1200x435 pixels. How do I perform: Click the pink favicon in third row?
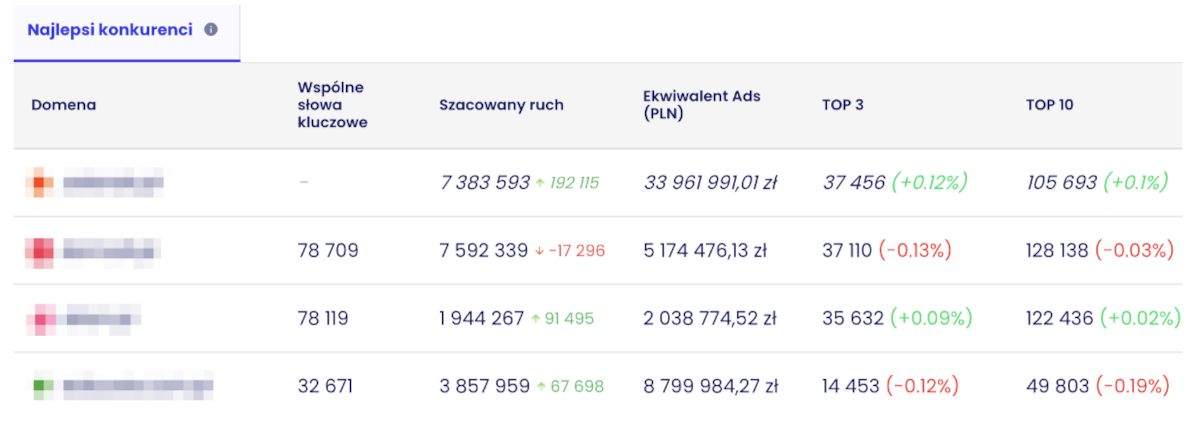[41, 319]
